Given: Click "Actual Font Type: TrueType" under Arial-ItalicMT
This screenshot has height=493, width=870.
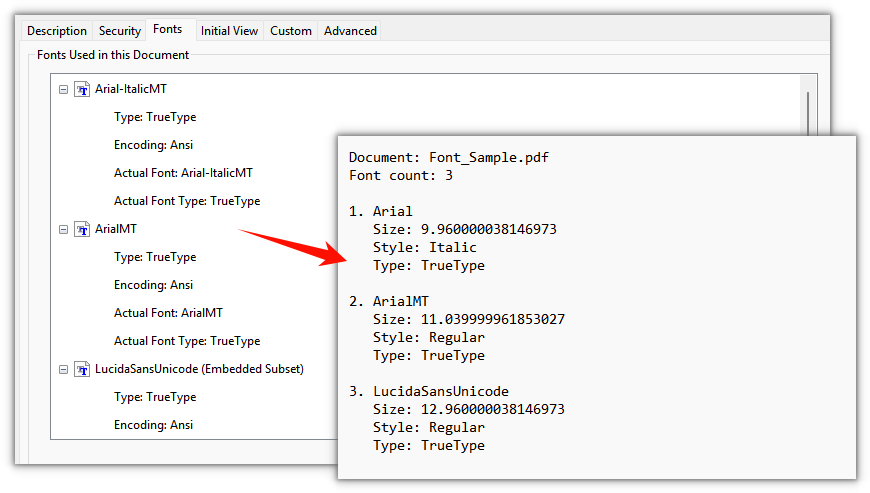Looking at the screenshot, I should point(187,201).
